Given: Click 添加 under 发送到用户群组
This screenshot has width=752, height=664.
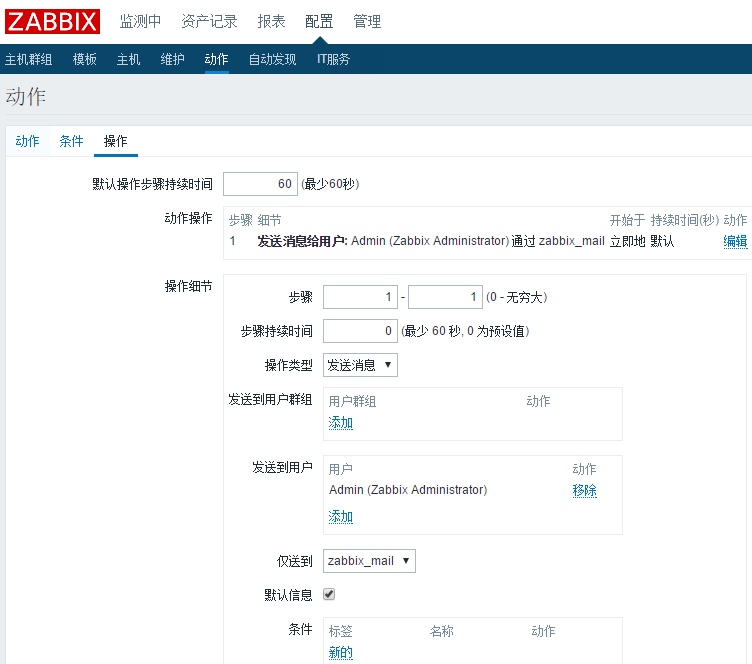Looking at the screenshot, I should 340,423.
